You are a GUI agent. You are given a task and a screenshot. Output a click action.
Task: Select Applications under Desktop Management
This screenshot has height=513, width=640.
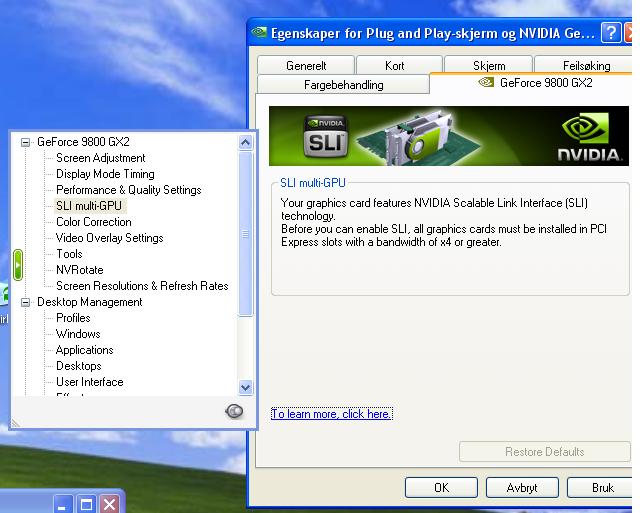click(84, 350)
